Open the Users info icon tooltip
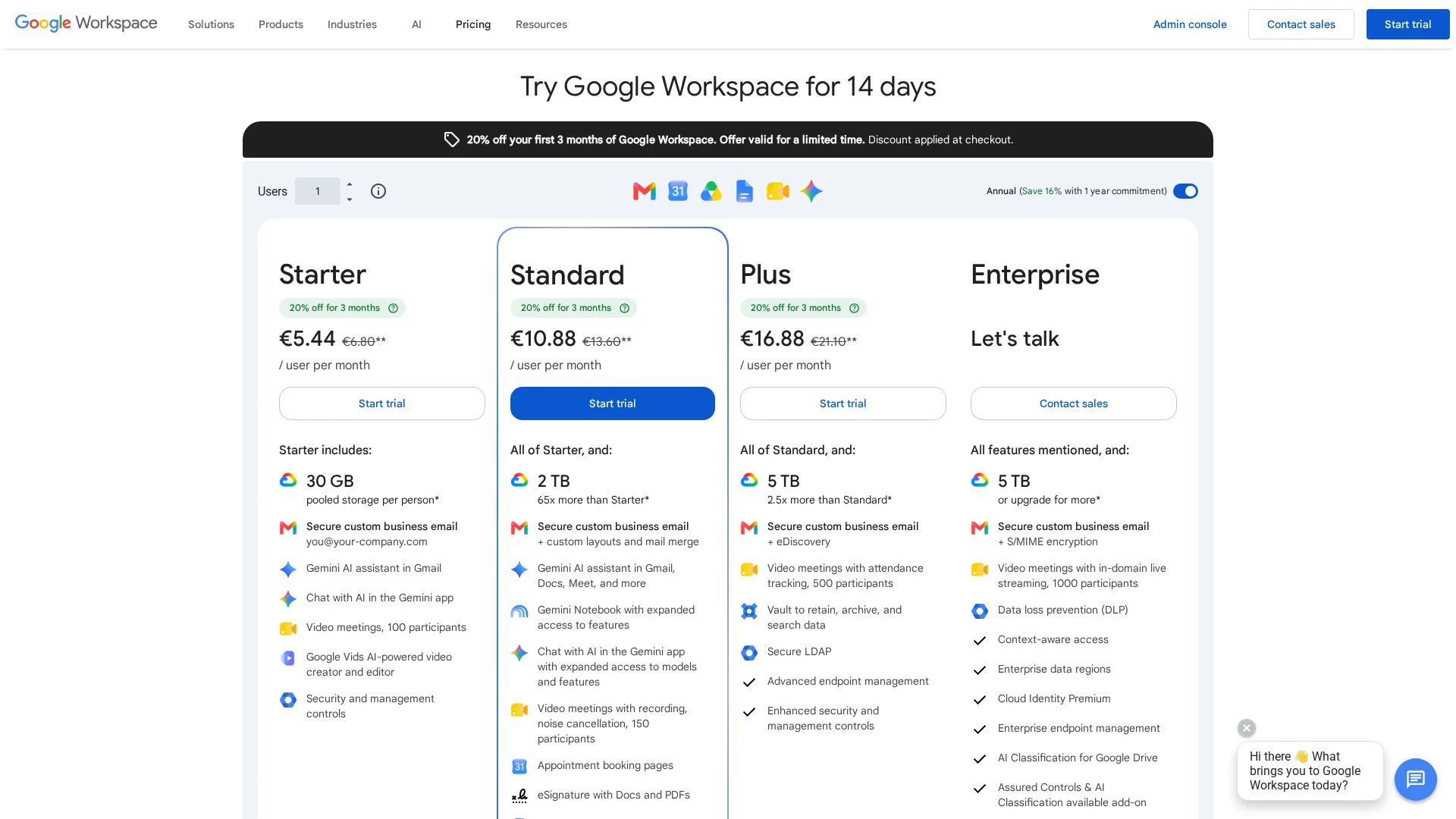 click(x=378, y=191)
